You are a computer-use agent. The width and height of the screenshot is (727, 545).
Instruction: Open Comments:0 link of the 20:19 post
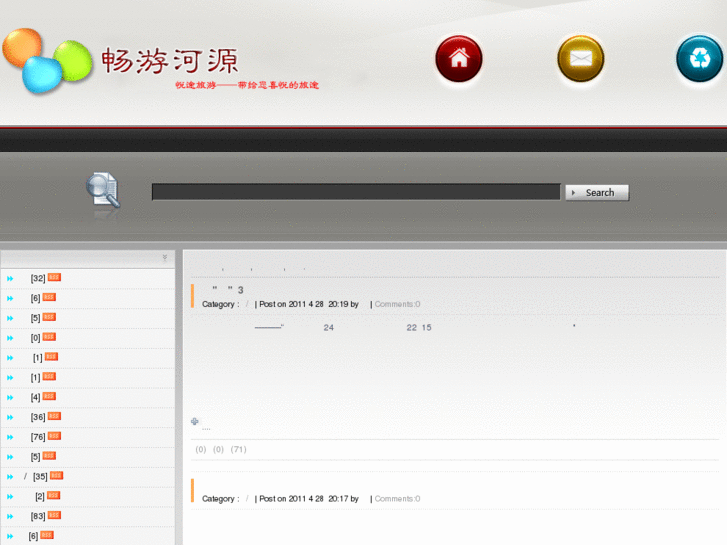pyautogui.click(x=397, y=304)
